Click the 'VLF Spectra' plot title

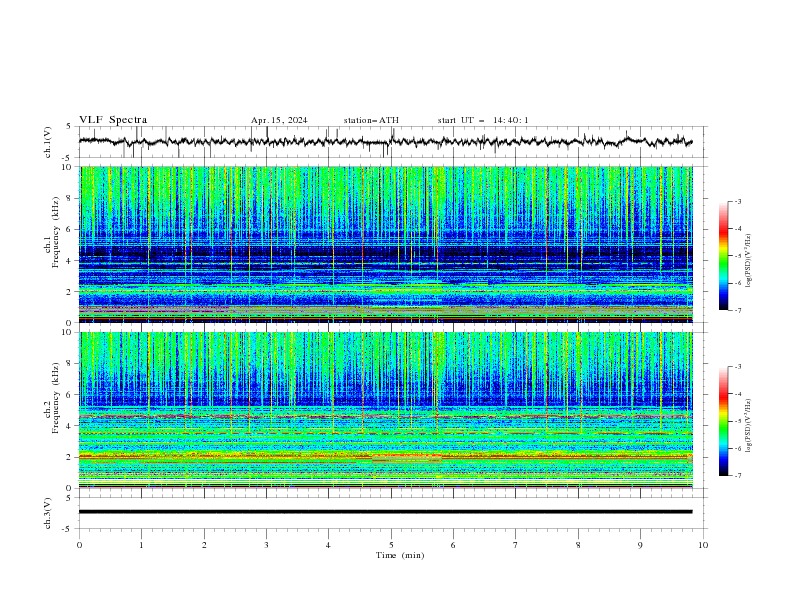[x=113, y=120]
